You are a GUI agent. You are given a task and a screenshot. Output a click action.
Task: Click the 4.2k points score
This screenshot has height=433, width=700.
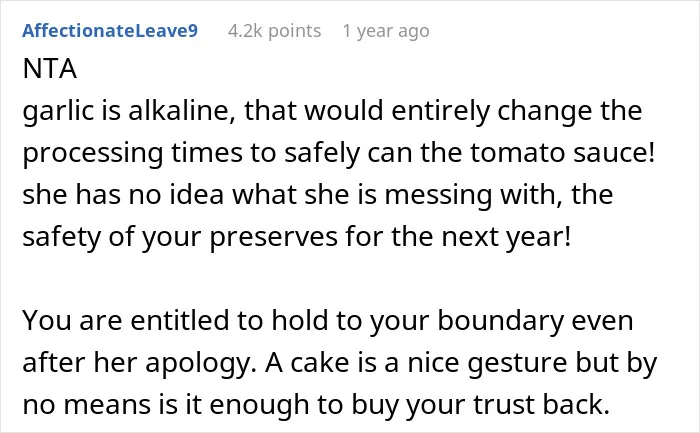pyautogui.click(x=274, y=31)
